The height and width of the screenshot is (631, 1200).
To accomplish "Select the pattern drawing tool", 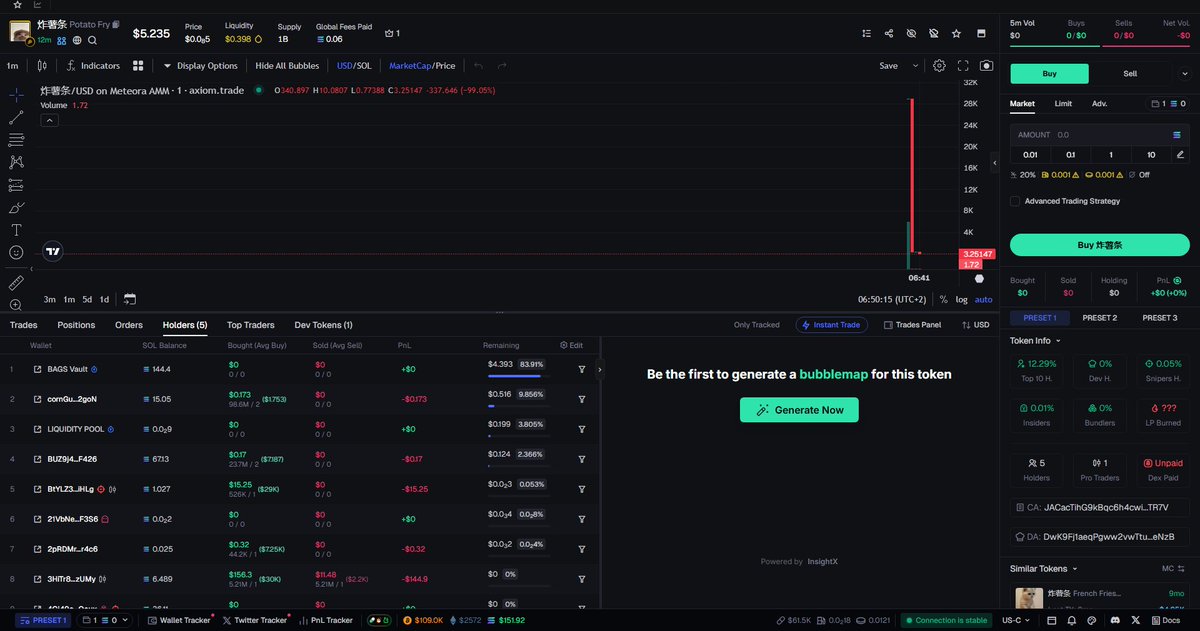I will 16,161.
